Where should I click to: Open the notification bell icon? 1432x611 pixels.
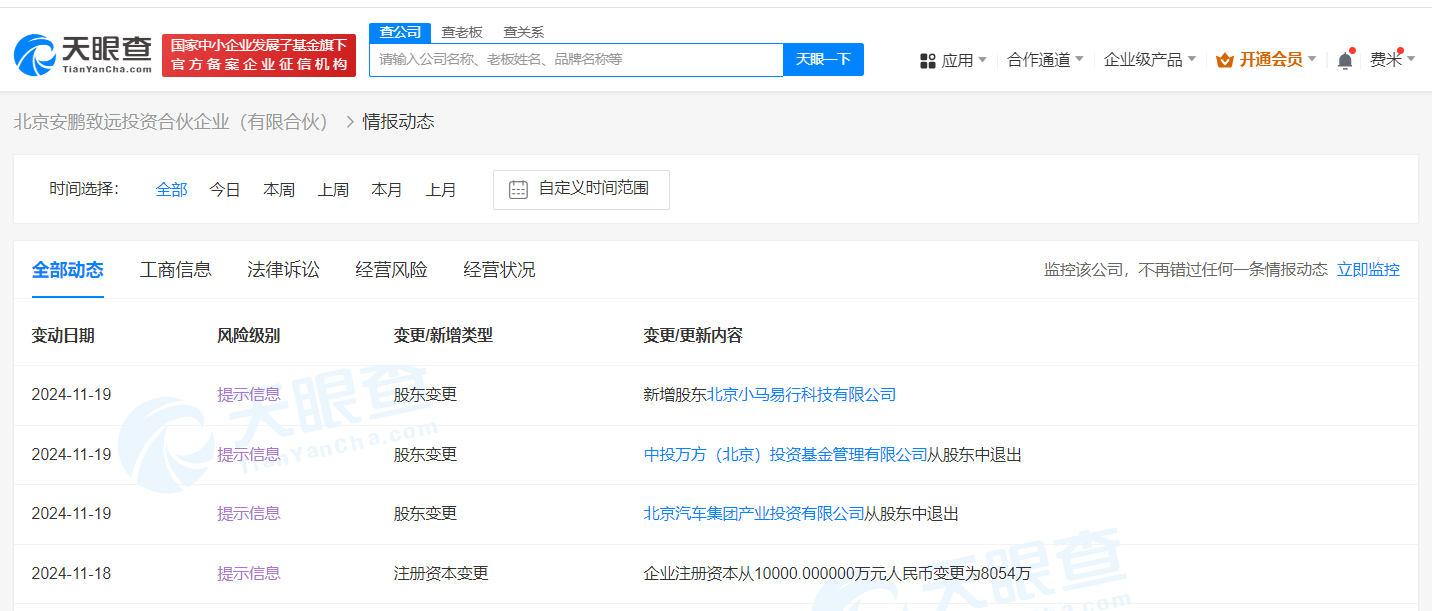point(1345,60)
